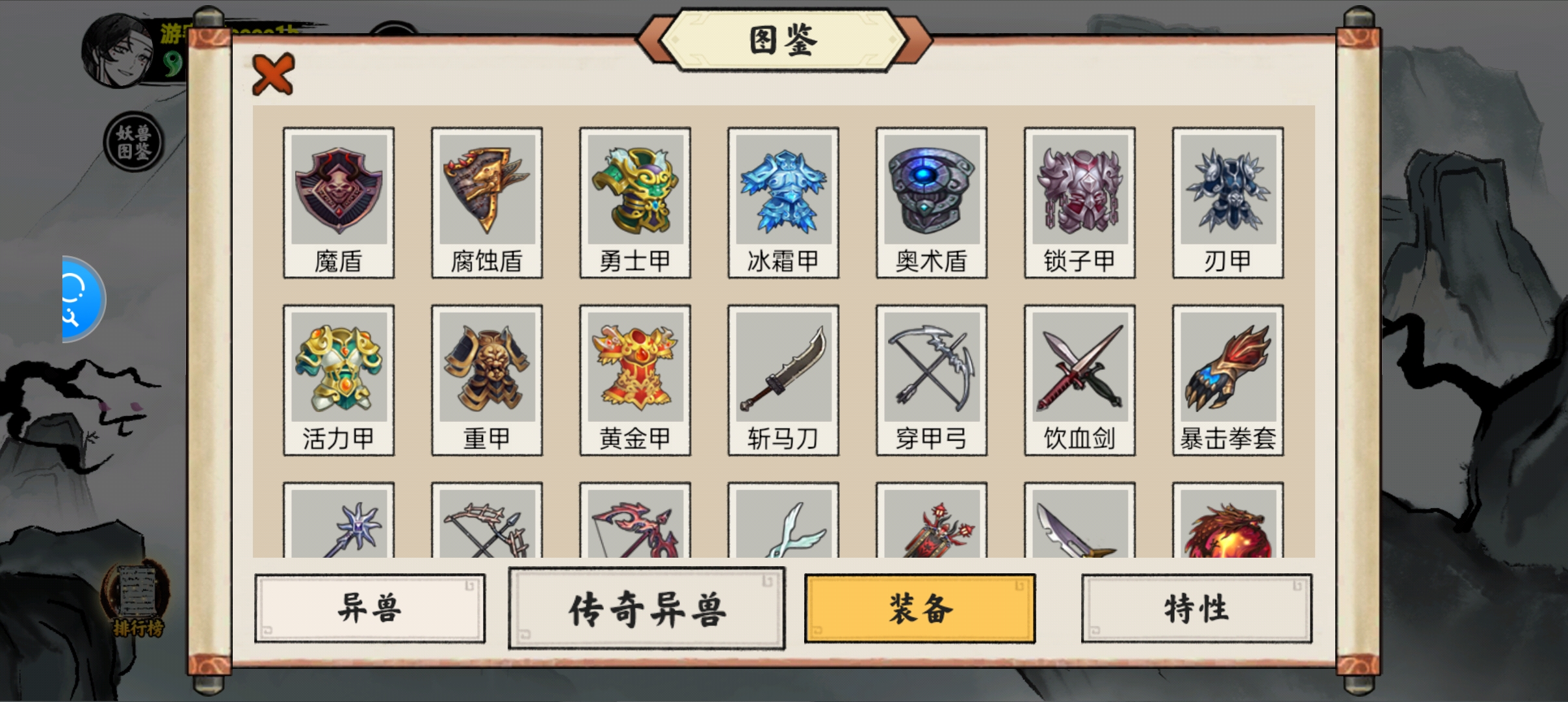
Task: Open the 排行榜 ranking button
Action: tap(137, 598)
